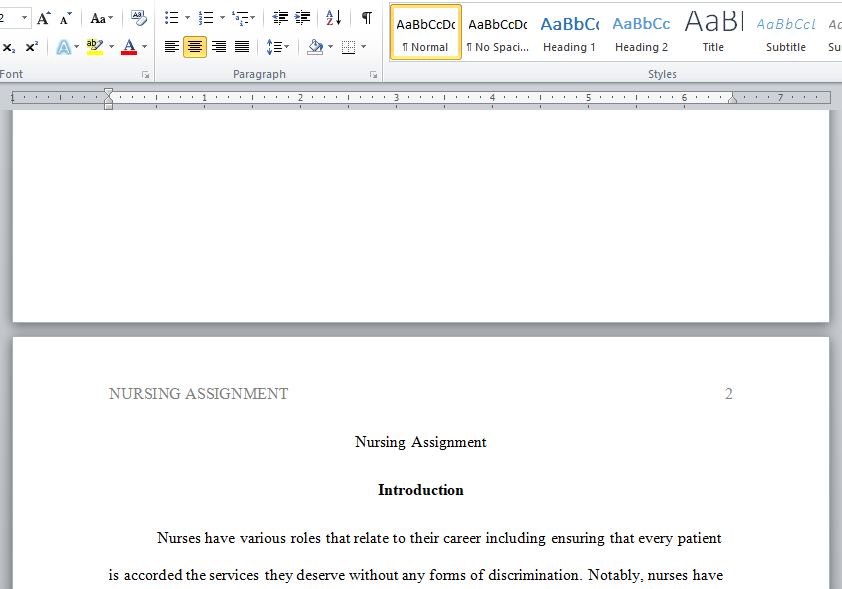
Task: Click the Bullets list button
Action: pyautogui.click(x=171, y=18)
